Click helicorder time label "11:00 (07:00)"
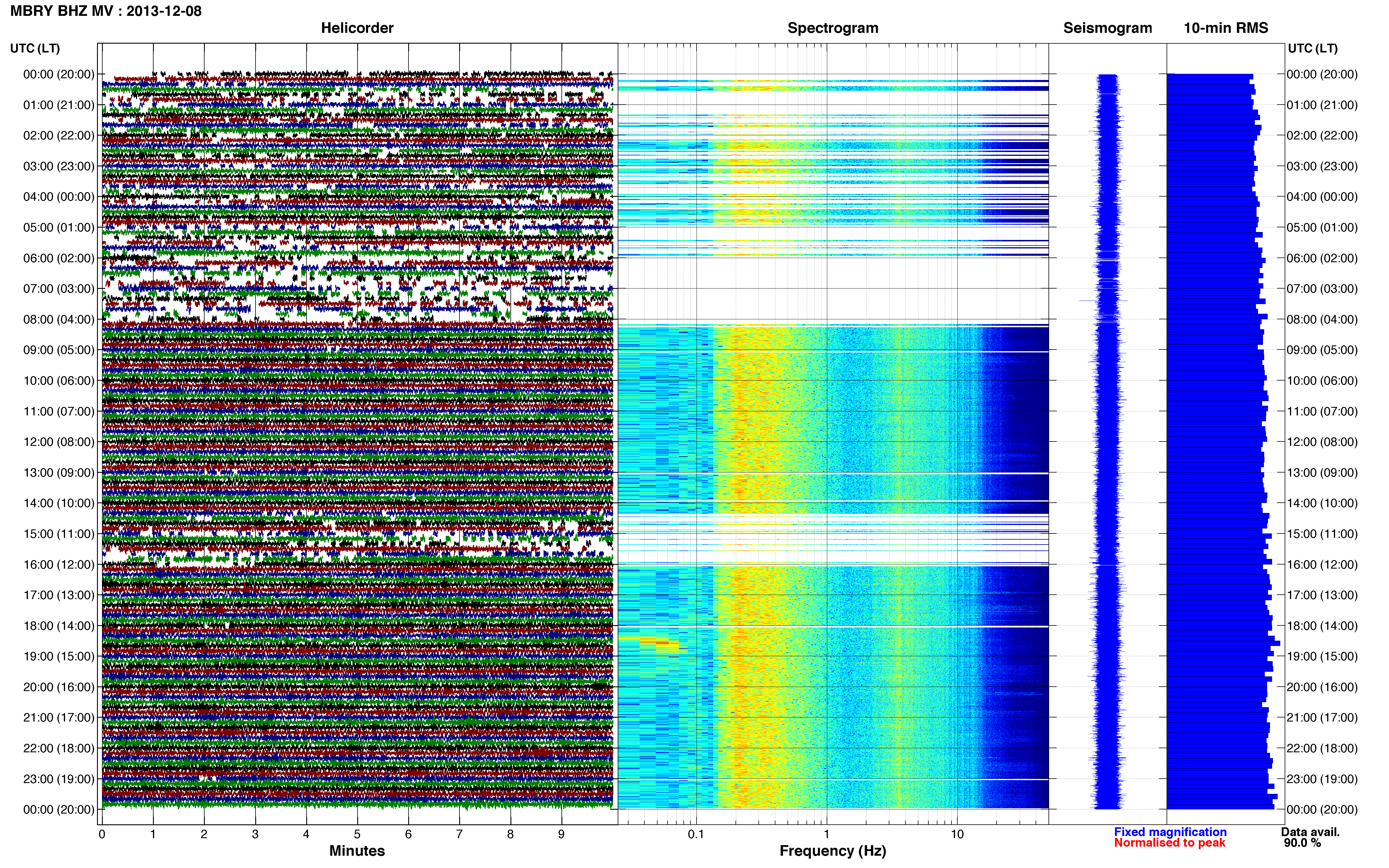1389x868 pixels. click(x=59, y=412)
